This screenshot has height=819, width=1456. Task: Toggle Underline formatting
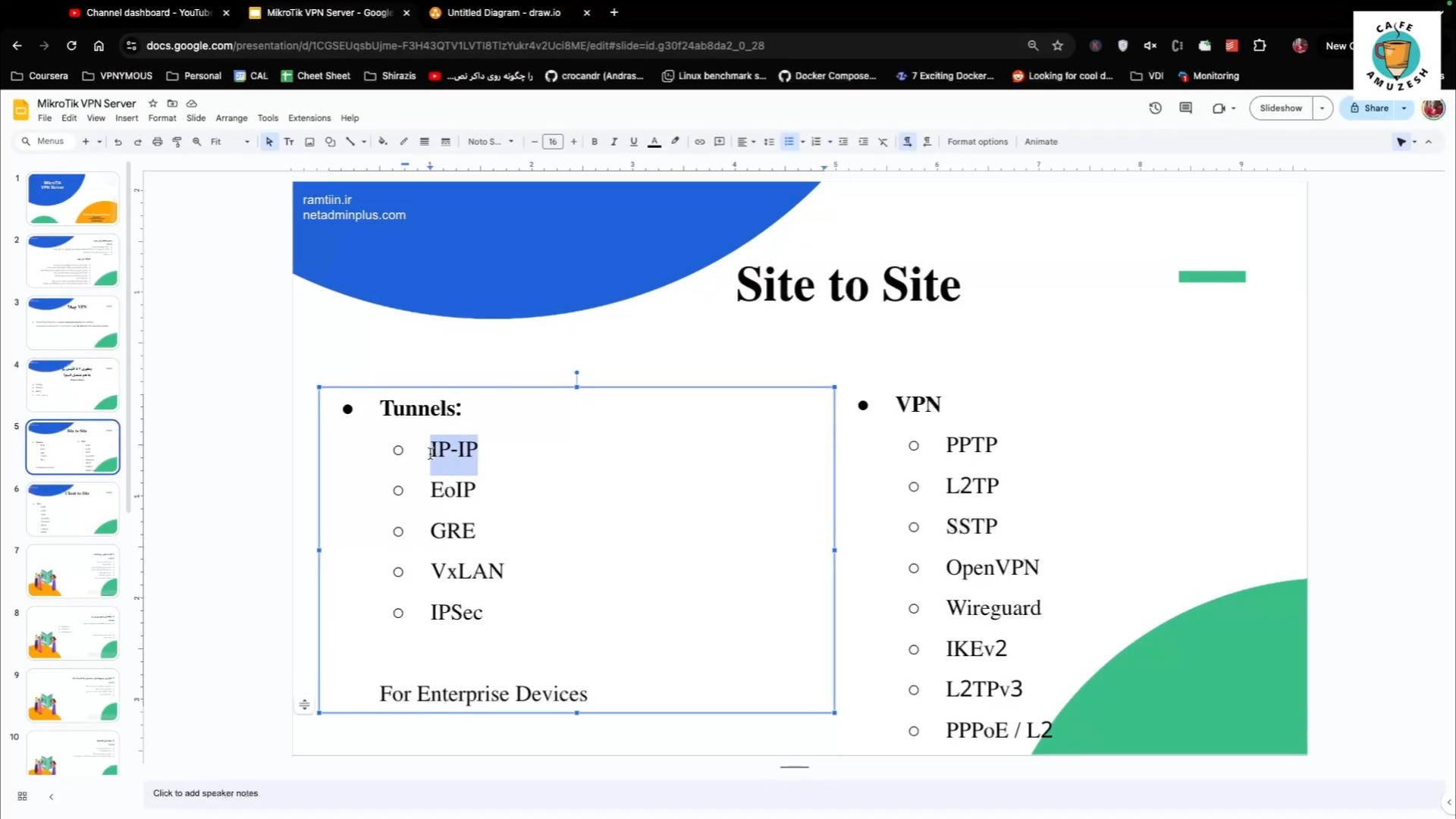634,142
